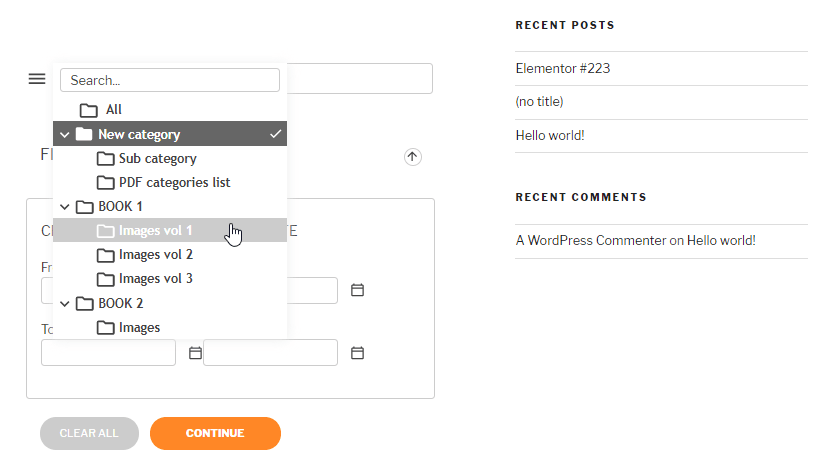Click the Sub category folder icon

coord(105,158)
